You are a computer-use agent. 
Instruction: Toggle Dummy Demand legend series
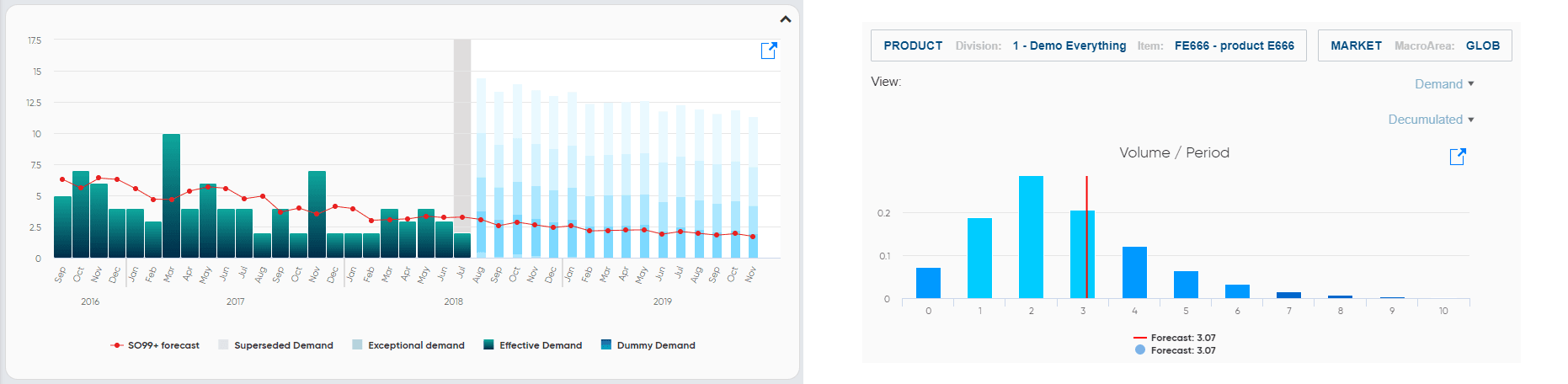pyautogui.click(x=648, y=345)
